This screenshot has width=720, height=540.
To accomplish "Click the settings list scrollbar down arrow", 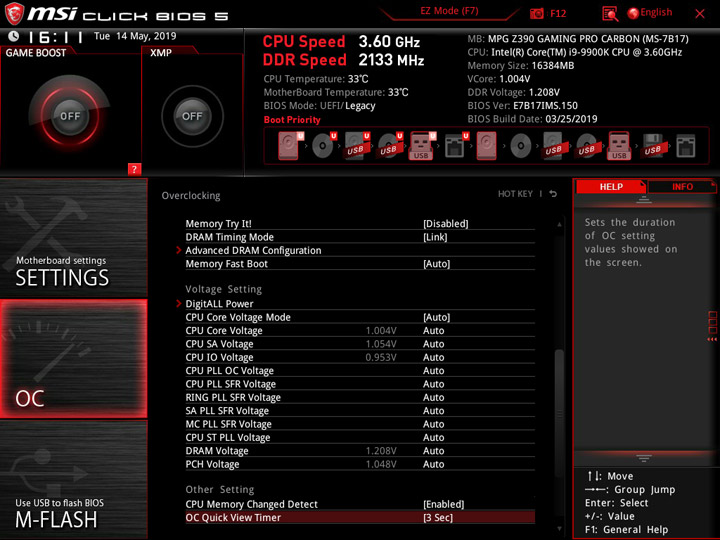I will pos(559,529).
